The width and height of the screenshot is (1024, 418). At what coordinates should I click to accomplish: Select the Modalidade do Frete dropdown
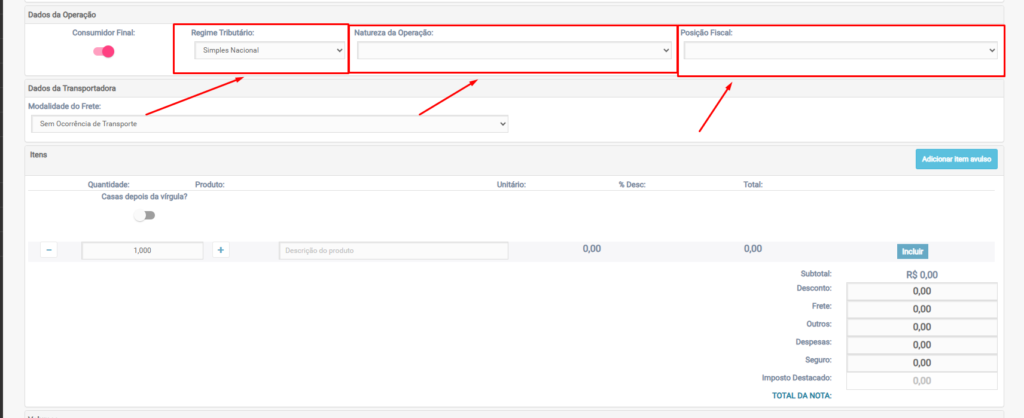pyautogui.click(x=268, y=123)
